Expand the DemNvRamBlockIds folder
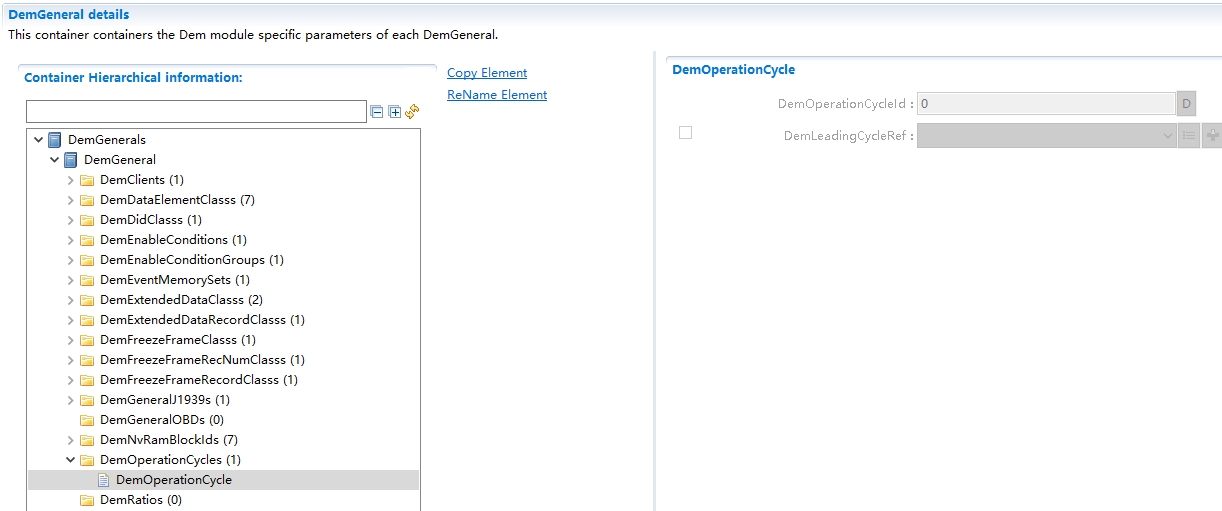This screenshot has width=1222, height=511. pyautogui.click(x=71, y=440)
